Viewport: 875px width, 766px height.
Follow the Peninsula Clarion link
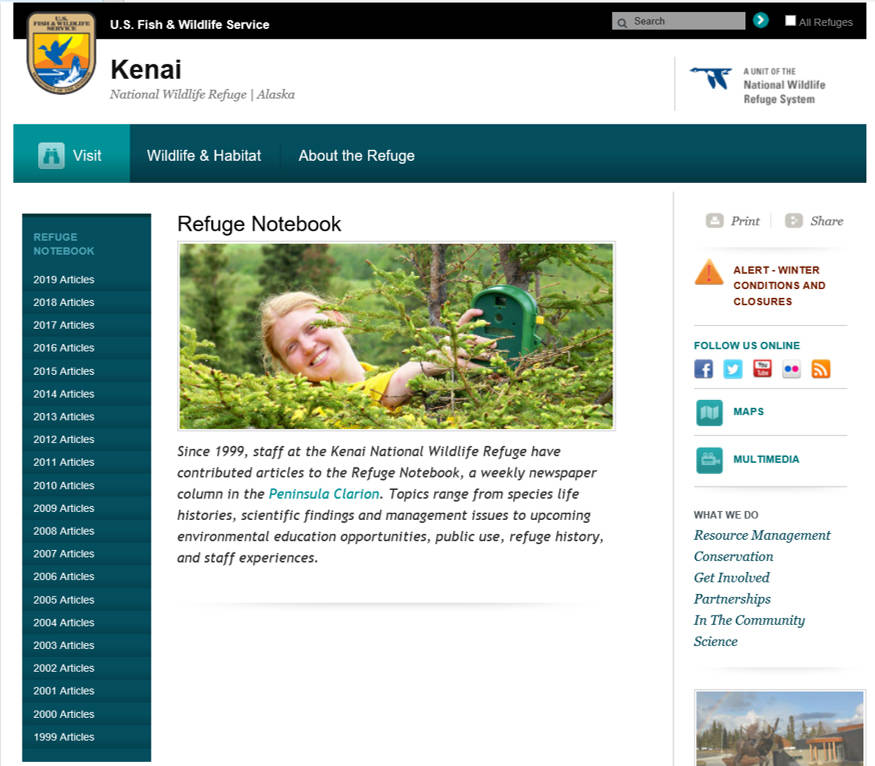point(324,494)
